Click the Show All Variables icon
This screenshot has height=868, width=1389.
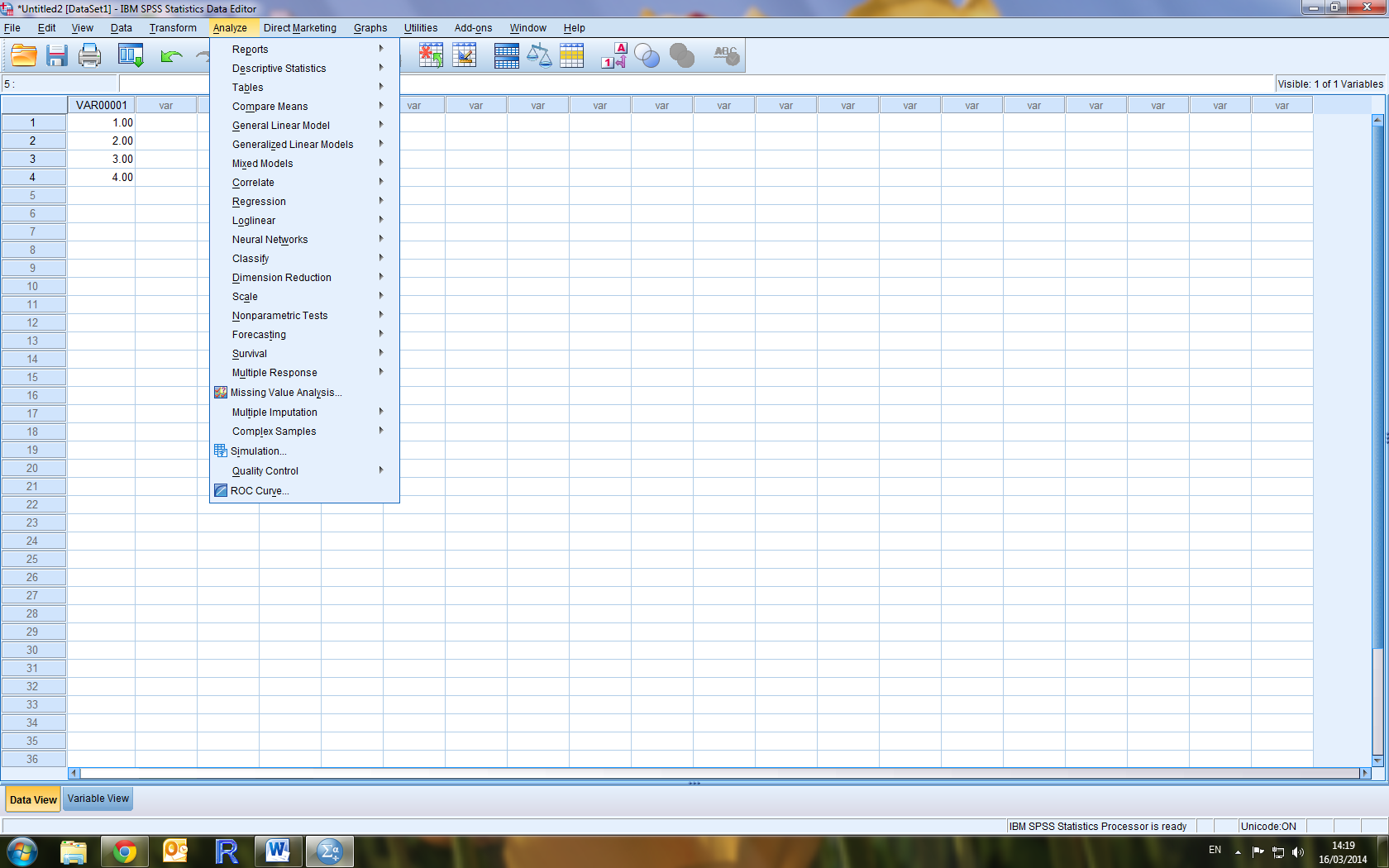click(x=682, y=55)
